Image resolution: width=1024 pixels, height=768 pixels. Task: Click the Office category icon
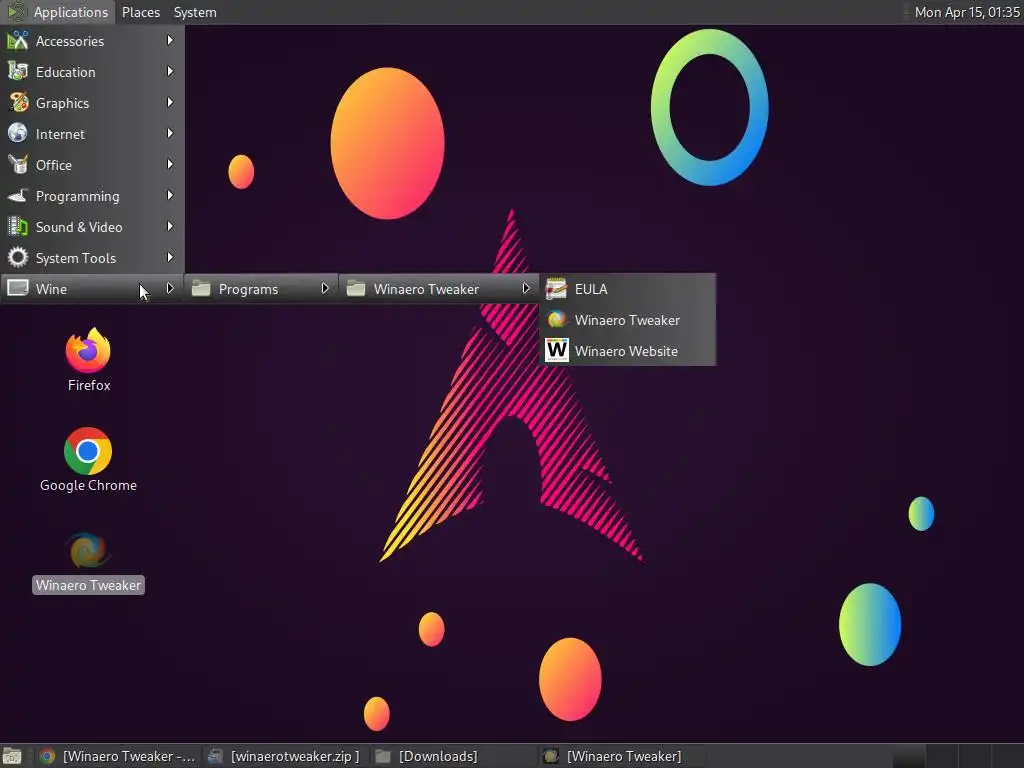tap(18, 165)
